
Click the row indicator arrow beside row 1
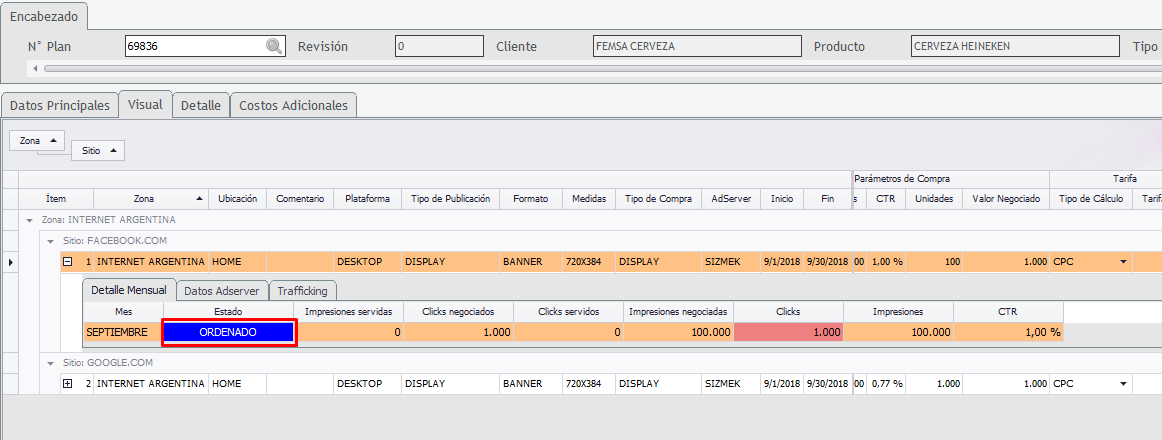point(11,262)
